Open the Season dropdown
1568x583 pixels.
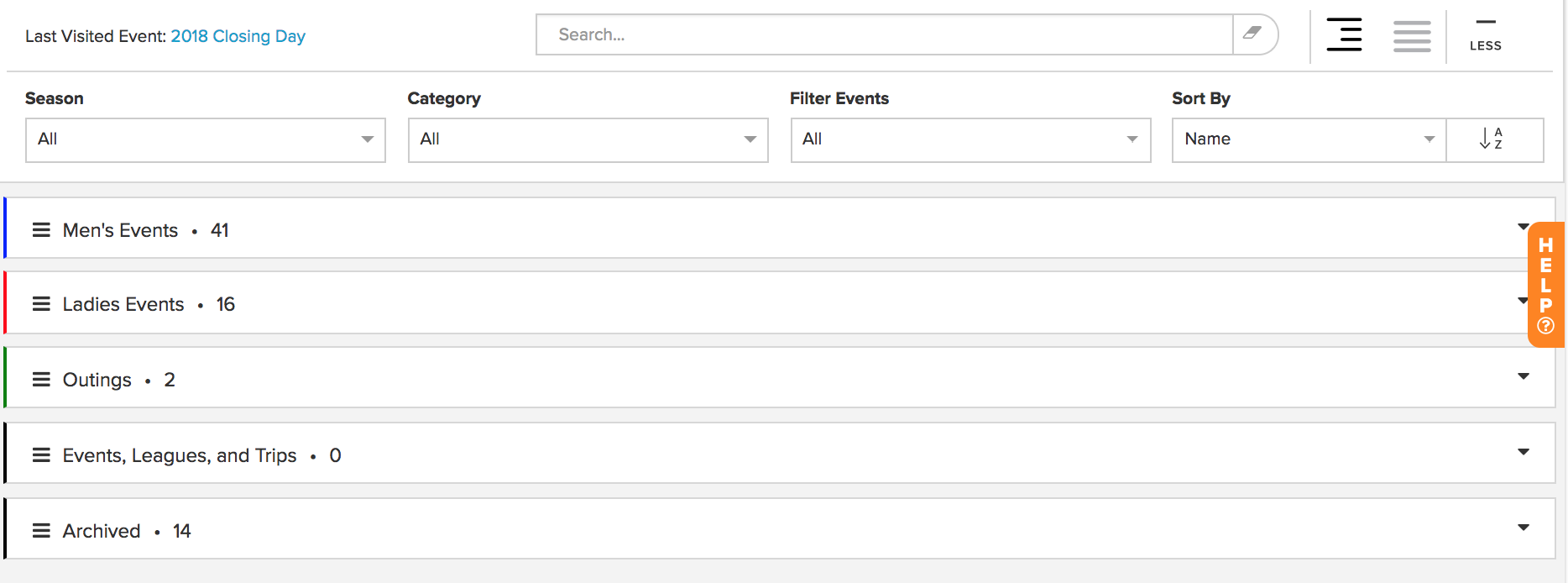206,139
